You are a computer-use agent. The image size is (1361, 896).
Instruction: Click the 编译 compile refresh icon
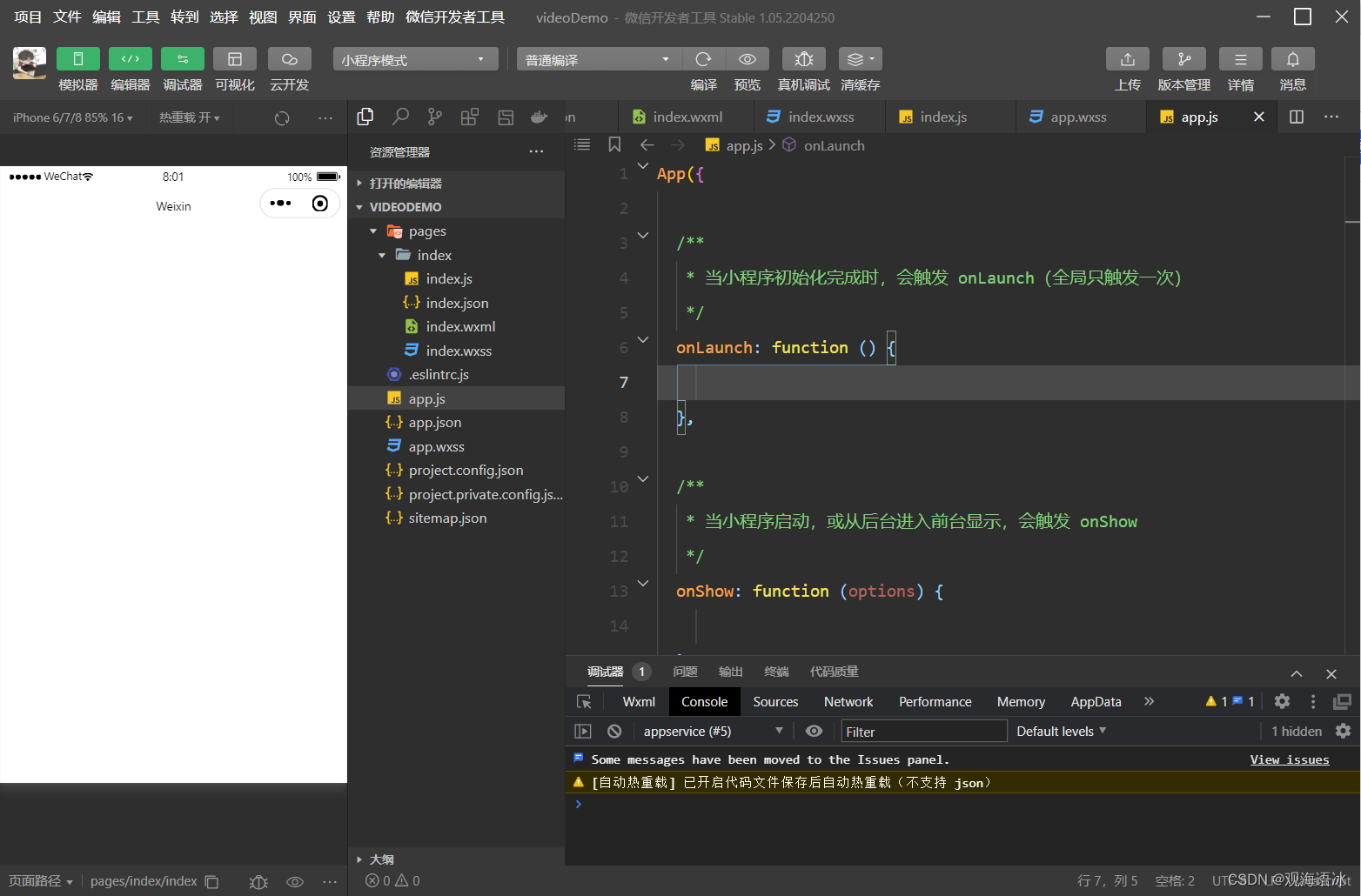pos(703,58)
